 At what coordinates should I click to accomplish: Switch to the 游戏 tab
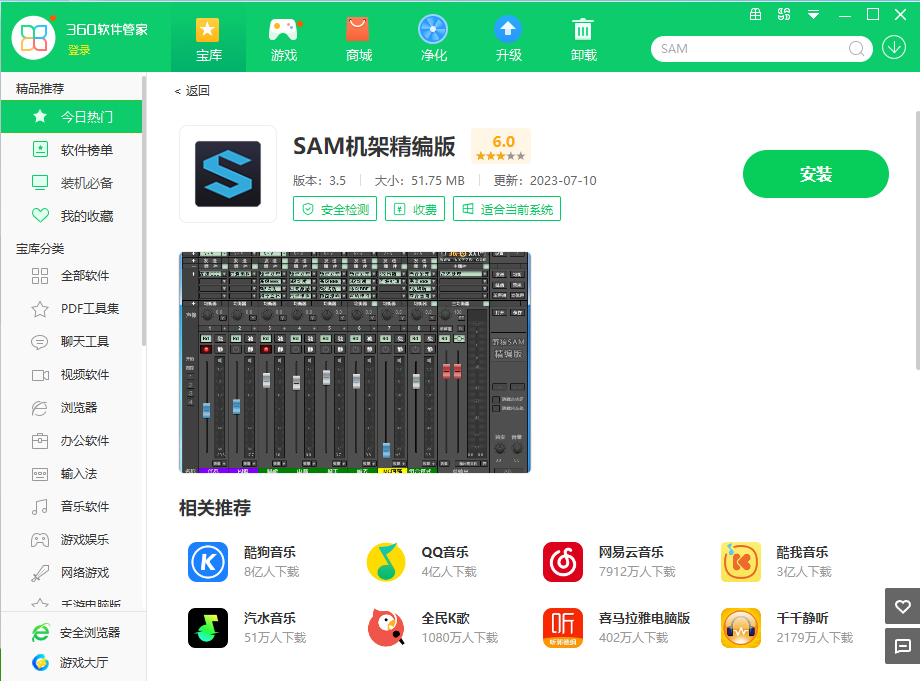tap(283, 39)
